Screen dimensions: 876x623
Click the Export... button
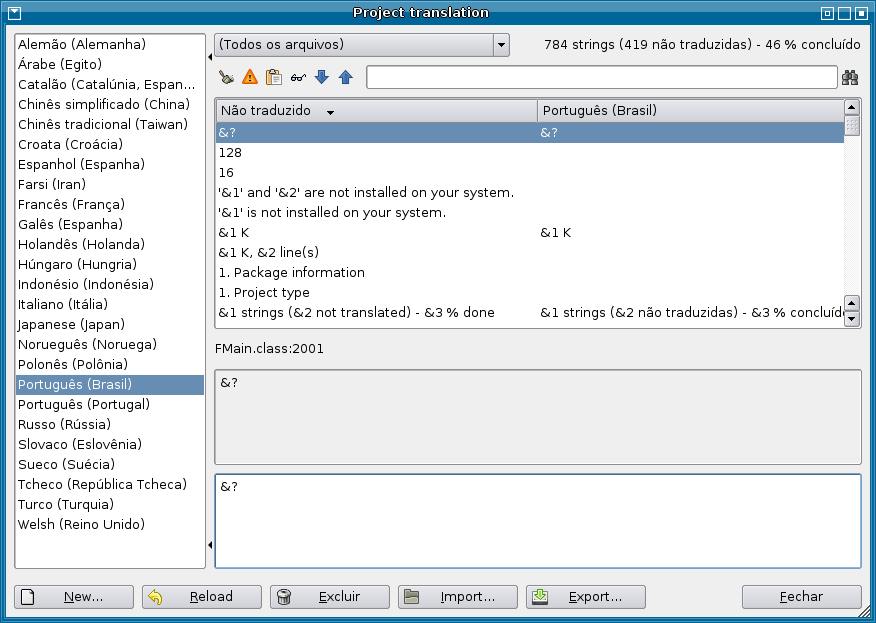coord(585,597)
